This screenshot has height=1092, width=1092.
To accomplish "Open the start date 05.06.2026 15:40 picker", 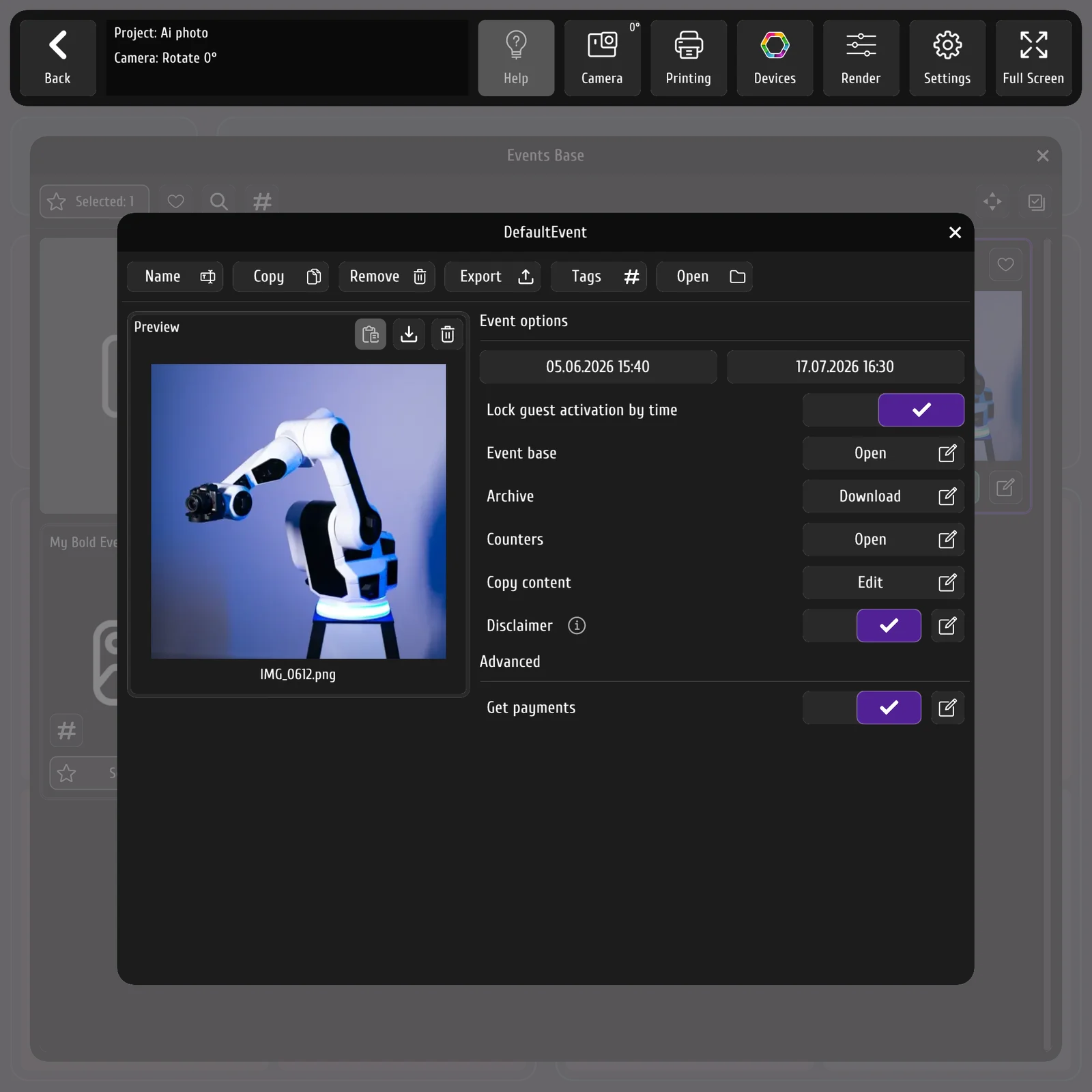I will 598,367.
